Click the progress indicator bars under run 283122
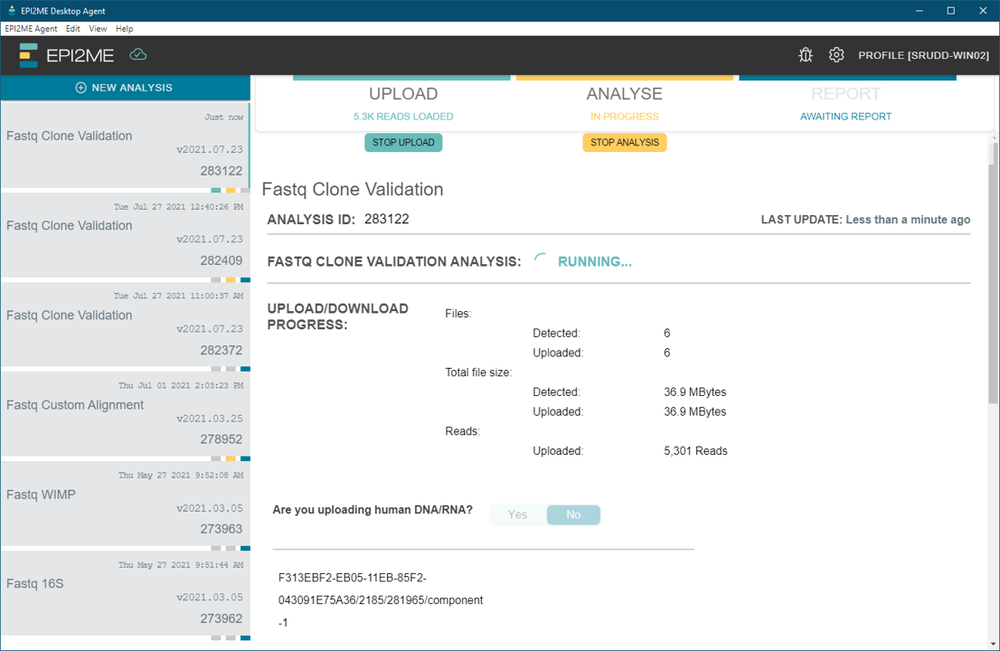 (230, 190)
